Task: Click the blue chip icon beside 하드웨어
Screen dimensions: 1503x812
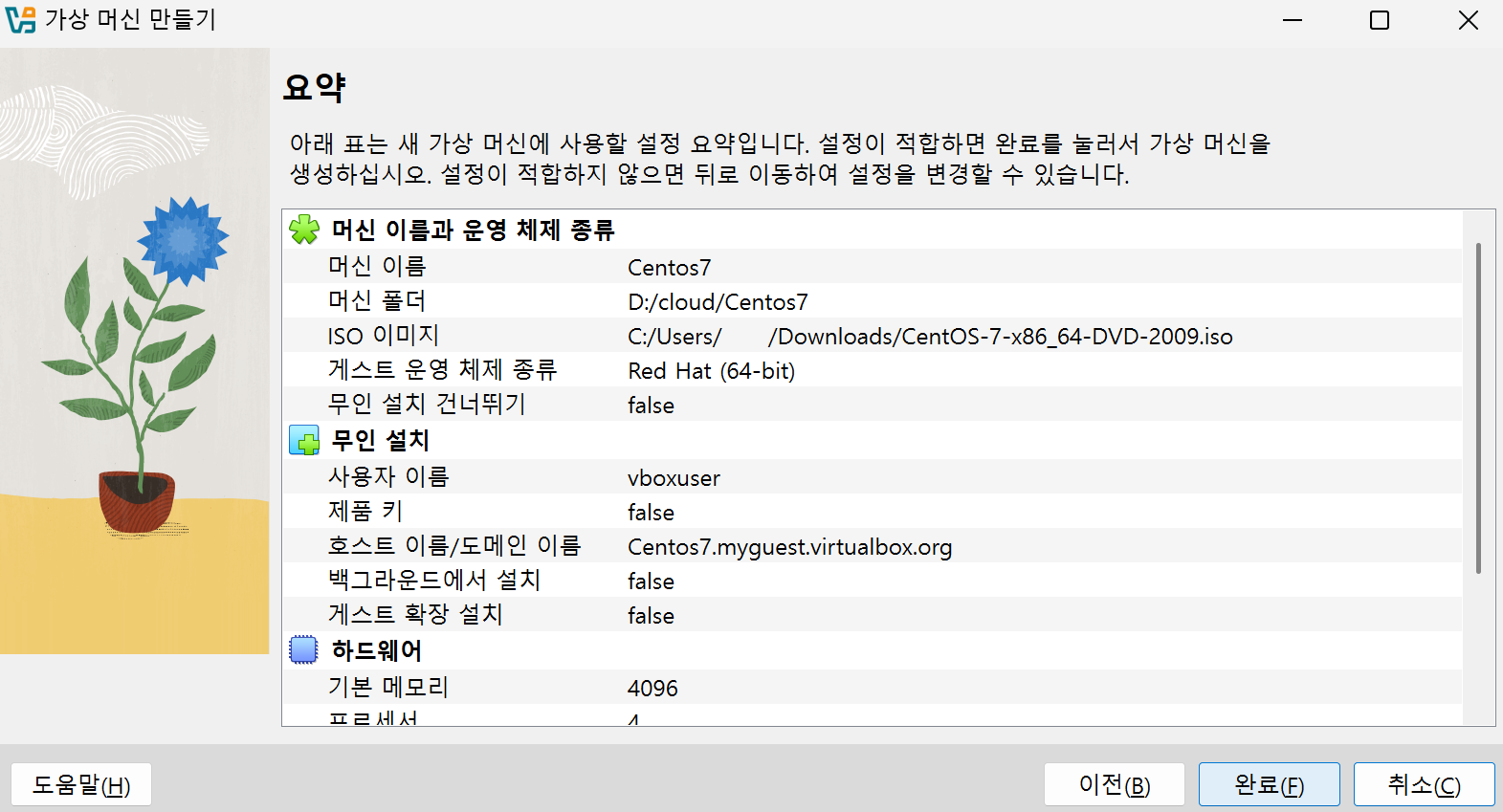Action: click(304, 650)
